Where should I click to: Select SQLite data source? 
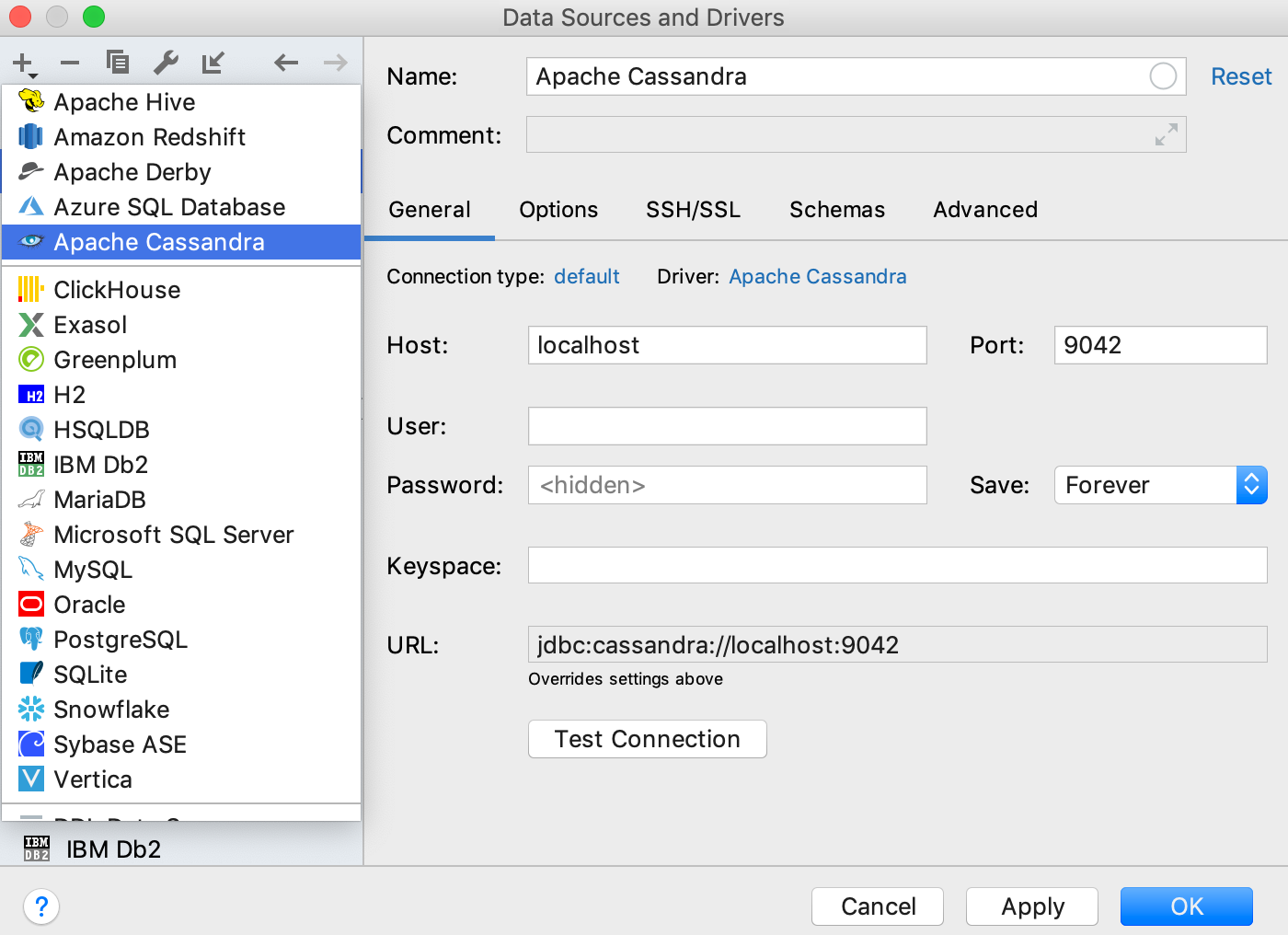point(181,675)
